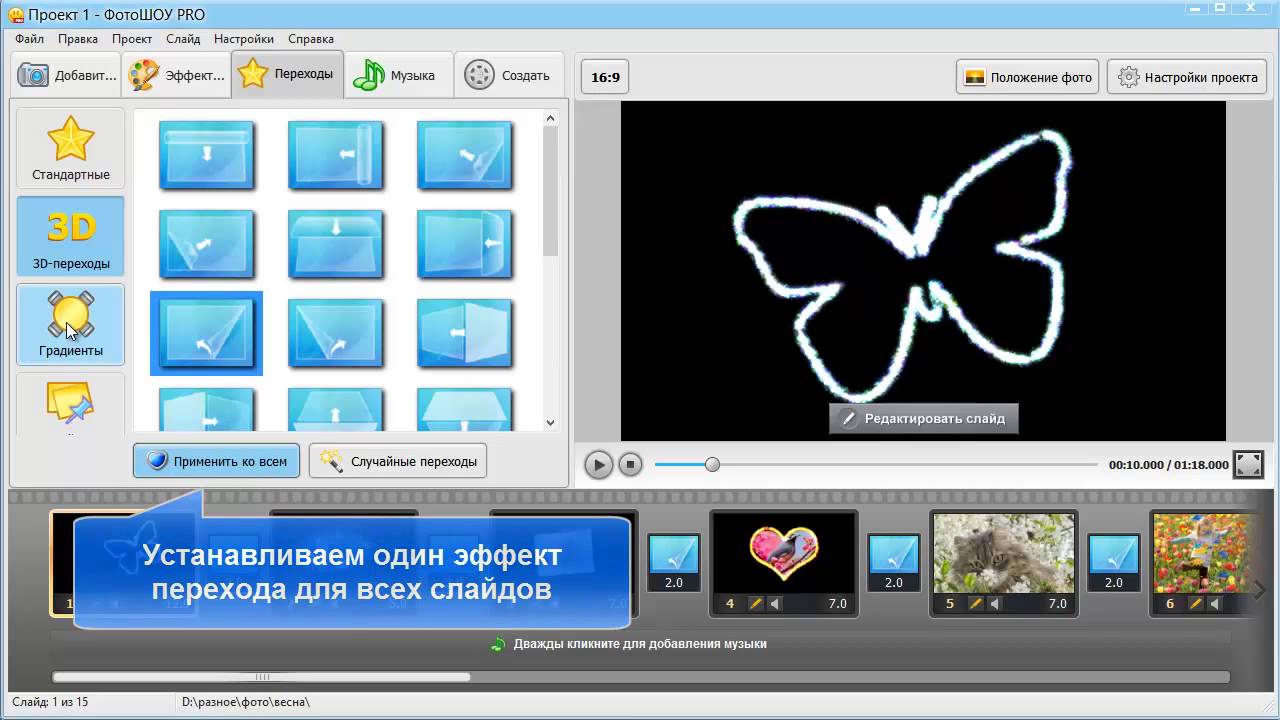
Task: Click the transitions list scroll-down arrow
Action: (x=550, y=423)
